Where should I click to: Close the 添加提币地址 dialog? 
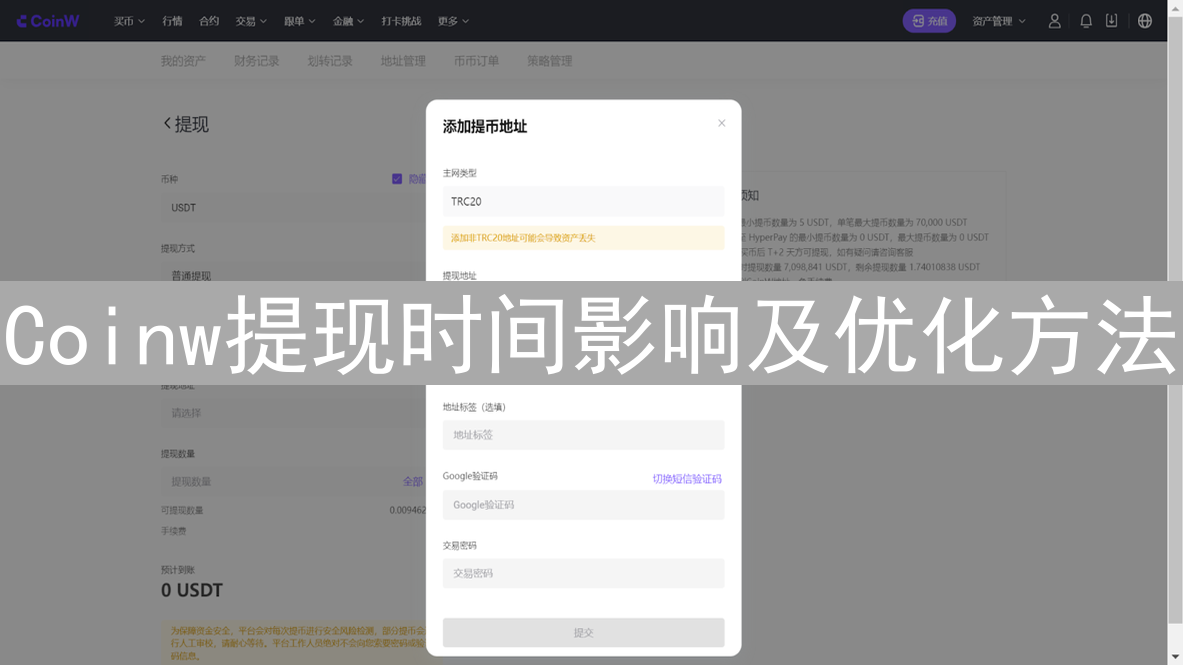721,123
